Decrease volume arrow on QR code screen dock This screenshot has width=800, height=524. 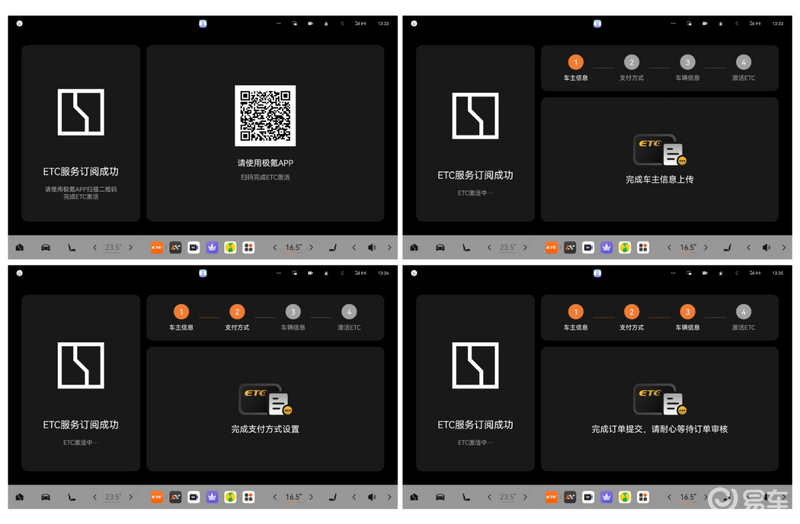pos(354,247)
